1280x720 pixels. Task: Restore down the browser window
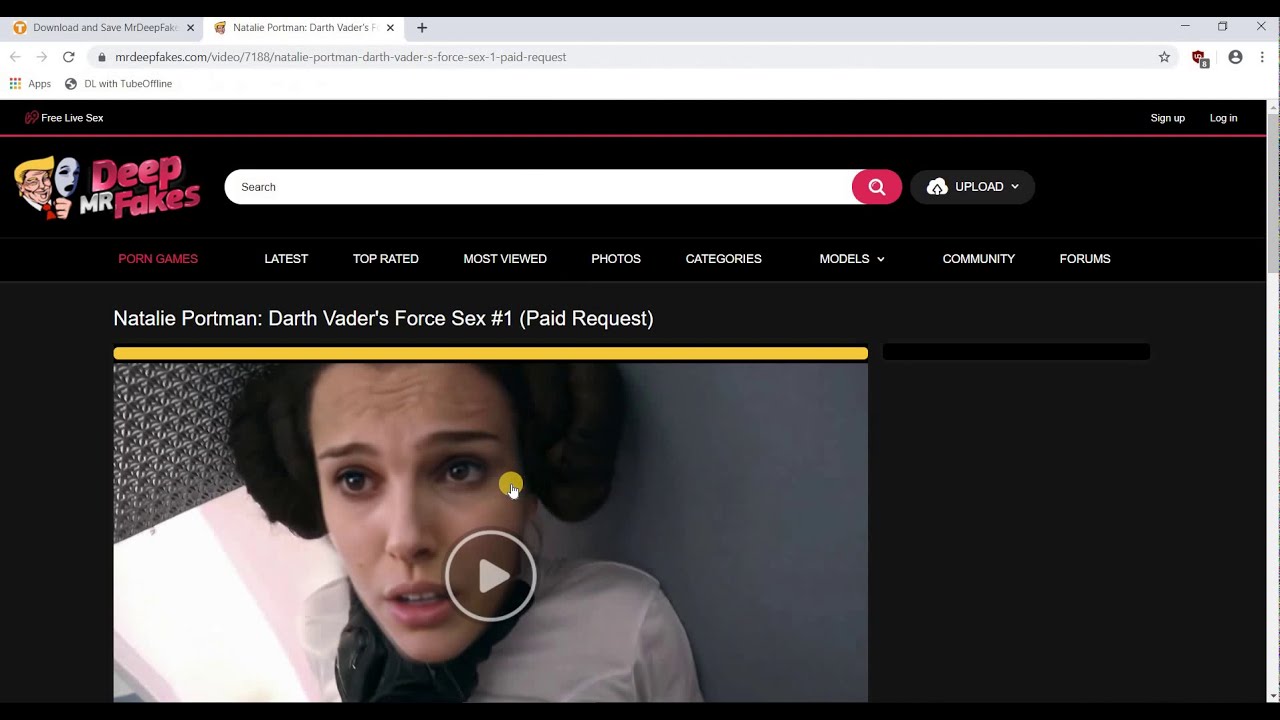click(1222, 26)
